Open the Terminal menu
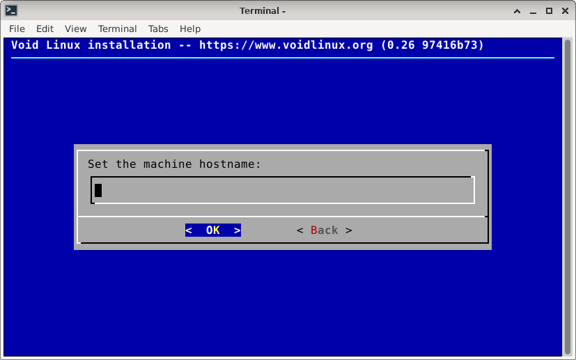This screenshot has height=360, width=576. [117, 29]
